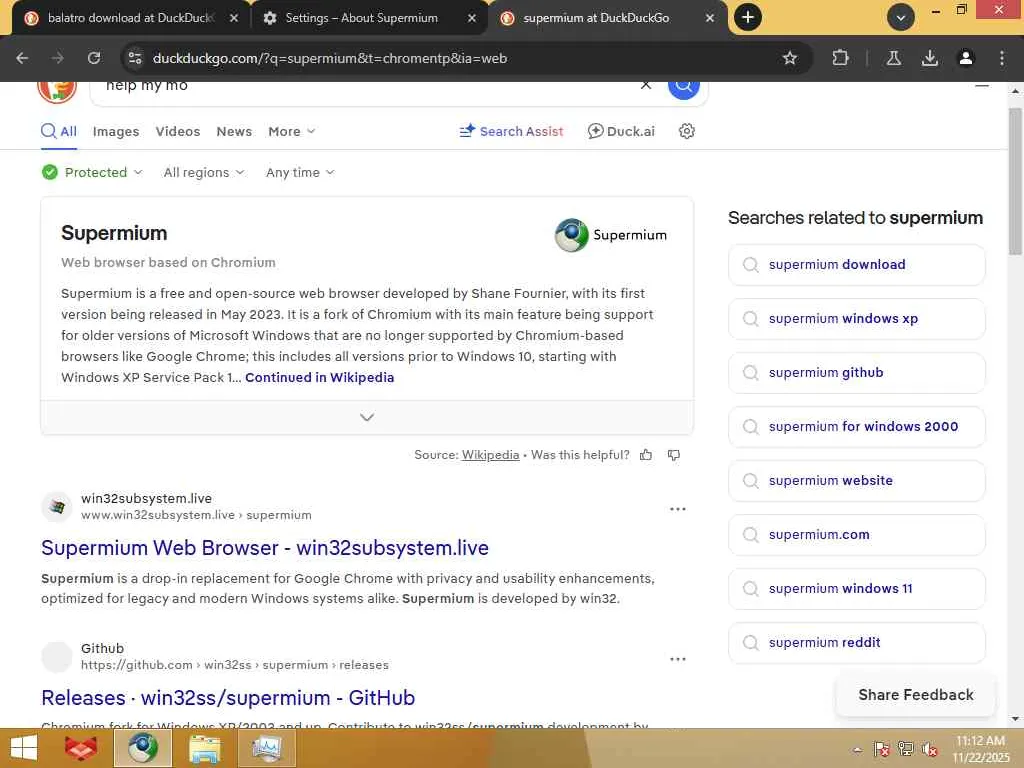Click the page vertical scrollbar thumb

(x=1016, y=182)
